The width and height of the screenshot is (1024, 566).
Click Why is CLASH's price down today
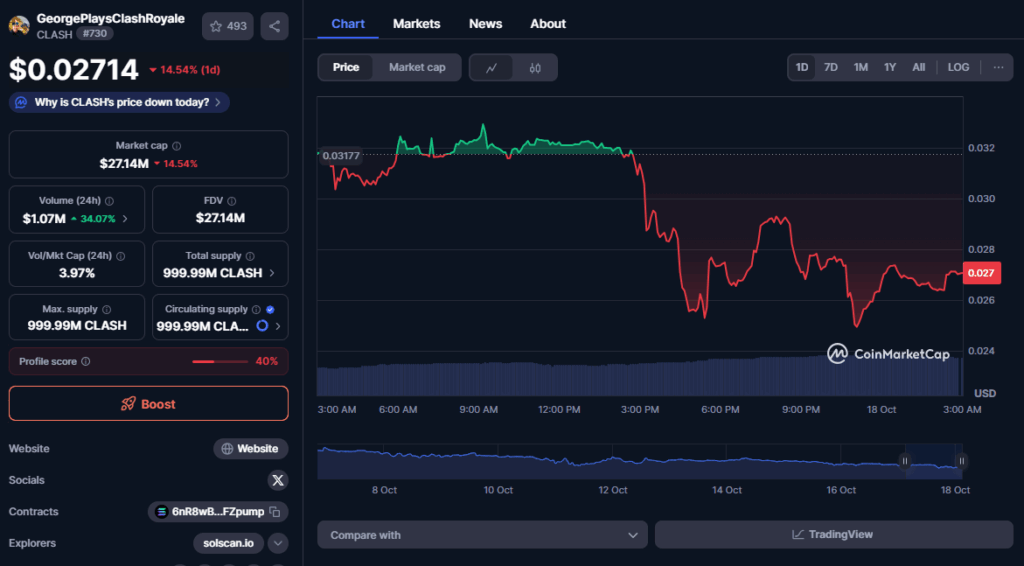click(x=120, y=102)
